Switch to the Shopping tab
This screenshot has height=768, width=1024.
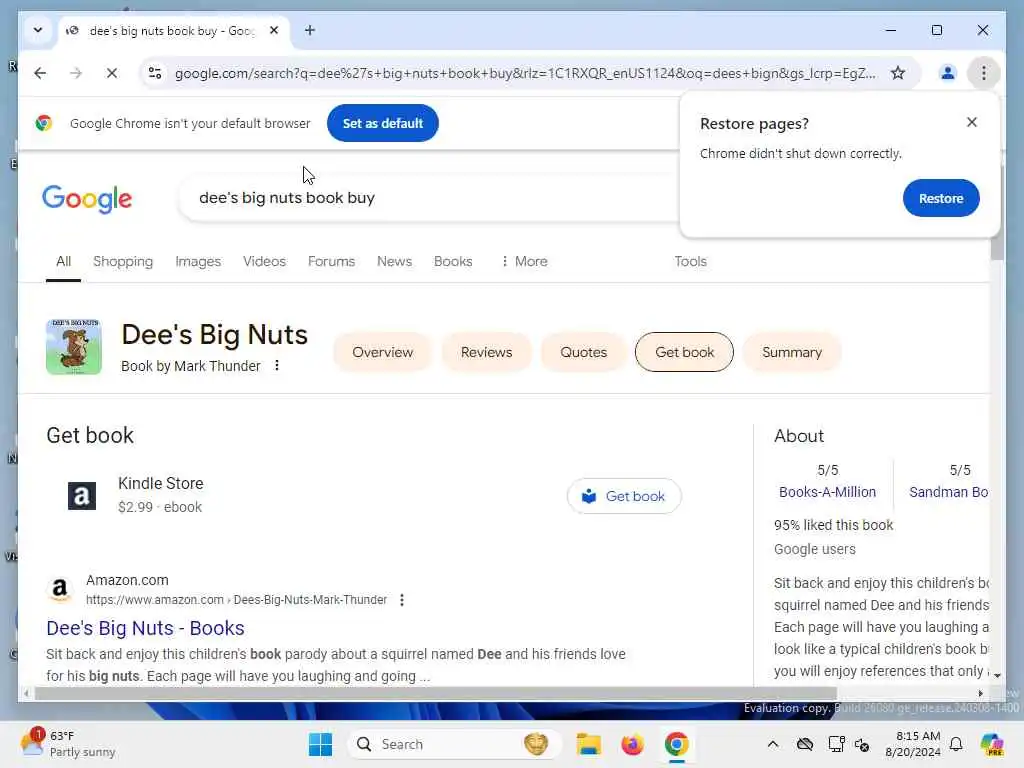pyautogui.click(x=123, y=261)
